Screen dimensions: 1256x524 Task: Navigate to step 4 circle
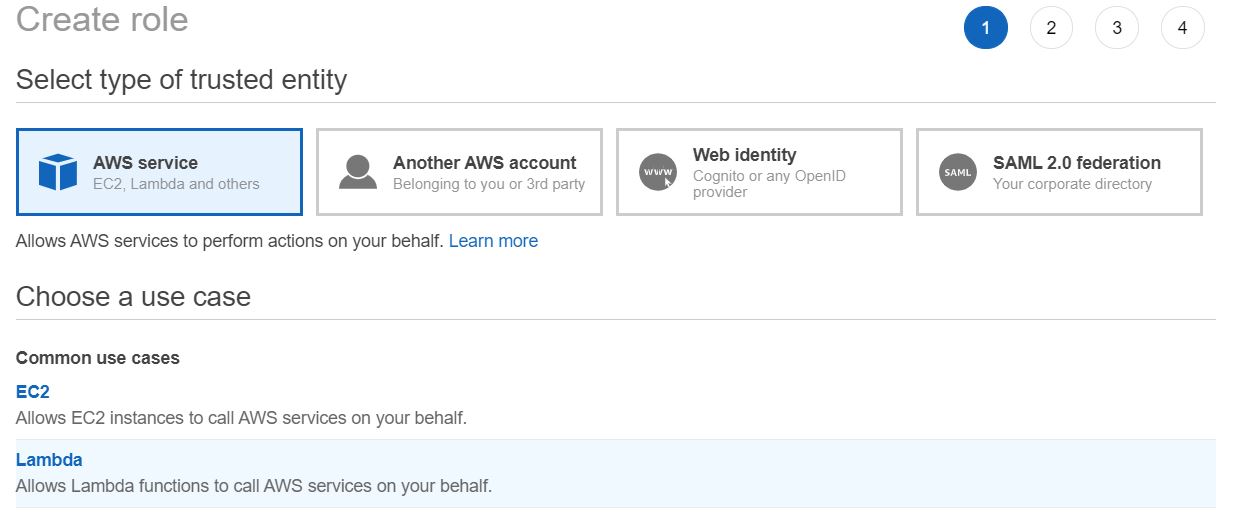click(x=1182, y=28)
